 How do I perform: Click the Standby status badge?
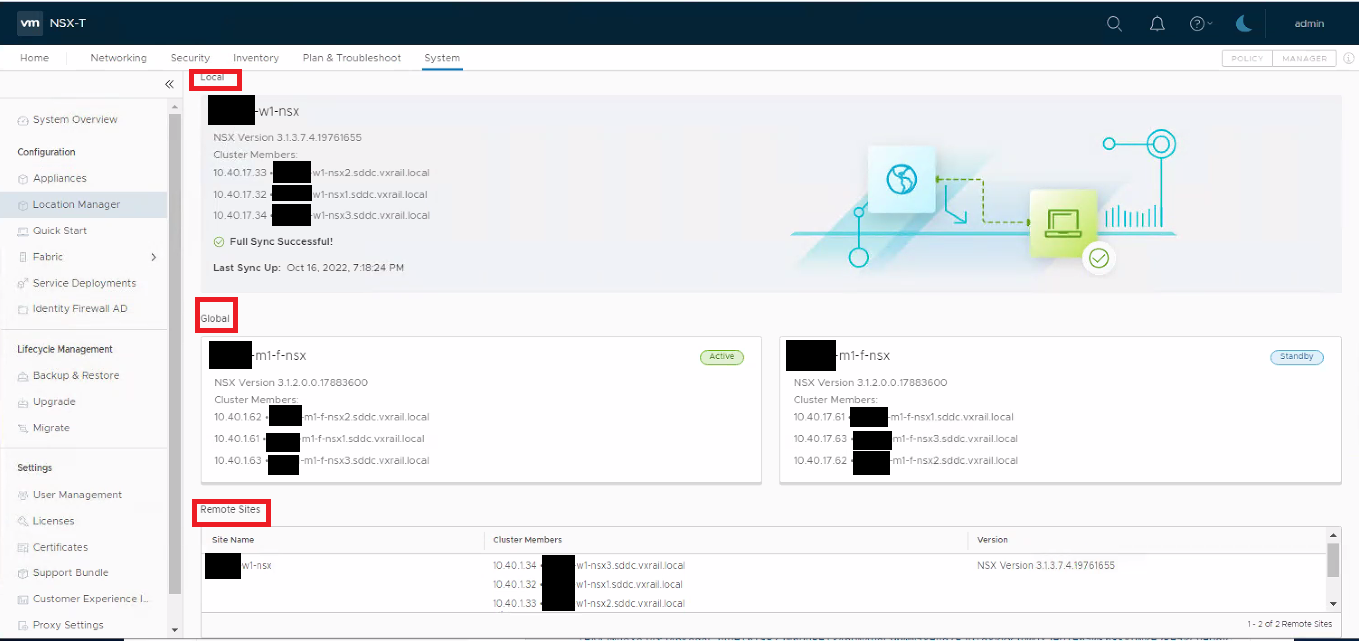pyautogui.click(x=1296, y=357)
